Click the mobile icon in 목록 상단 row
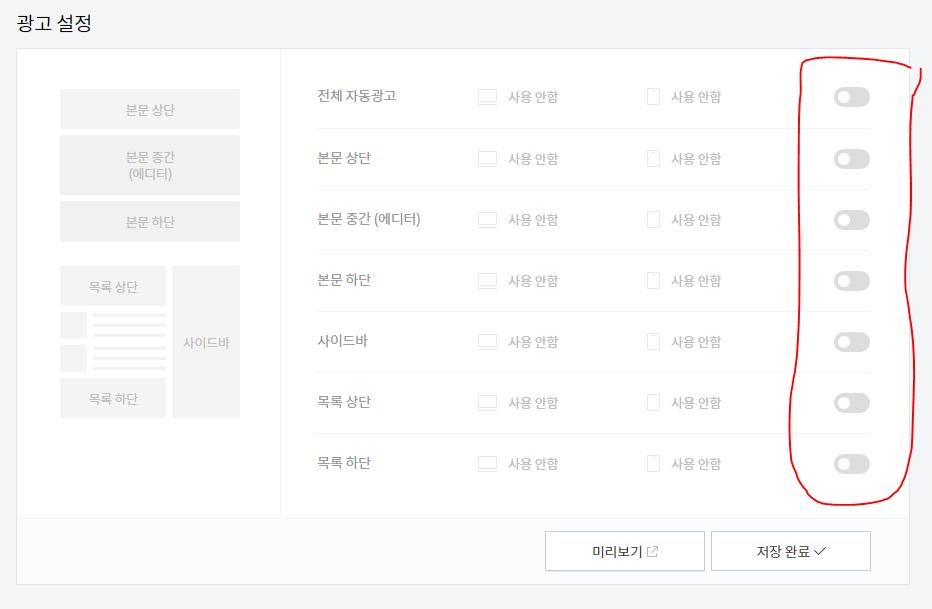 pyautogui.click(x=653, y=403)
